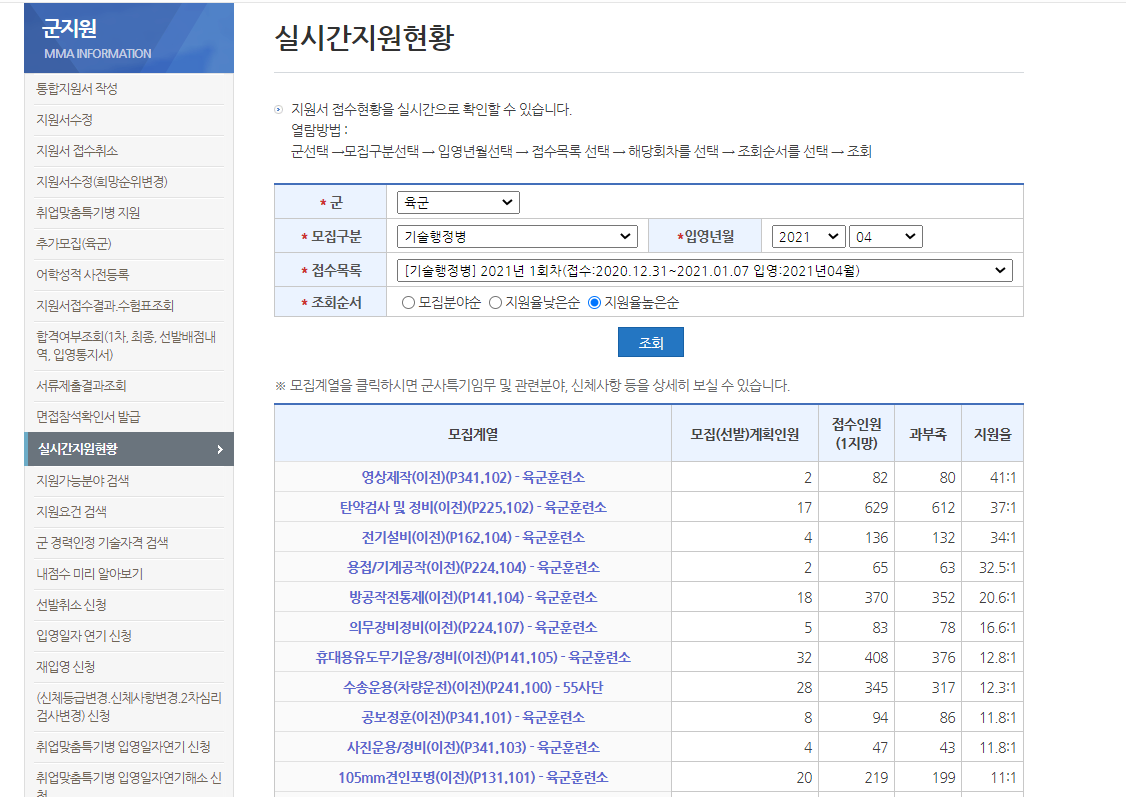The image size is (1126, 797).
Task: Open 공보정훈(이전)(P341.101) link
Action: pos(473,717)
